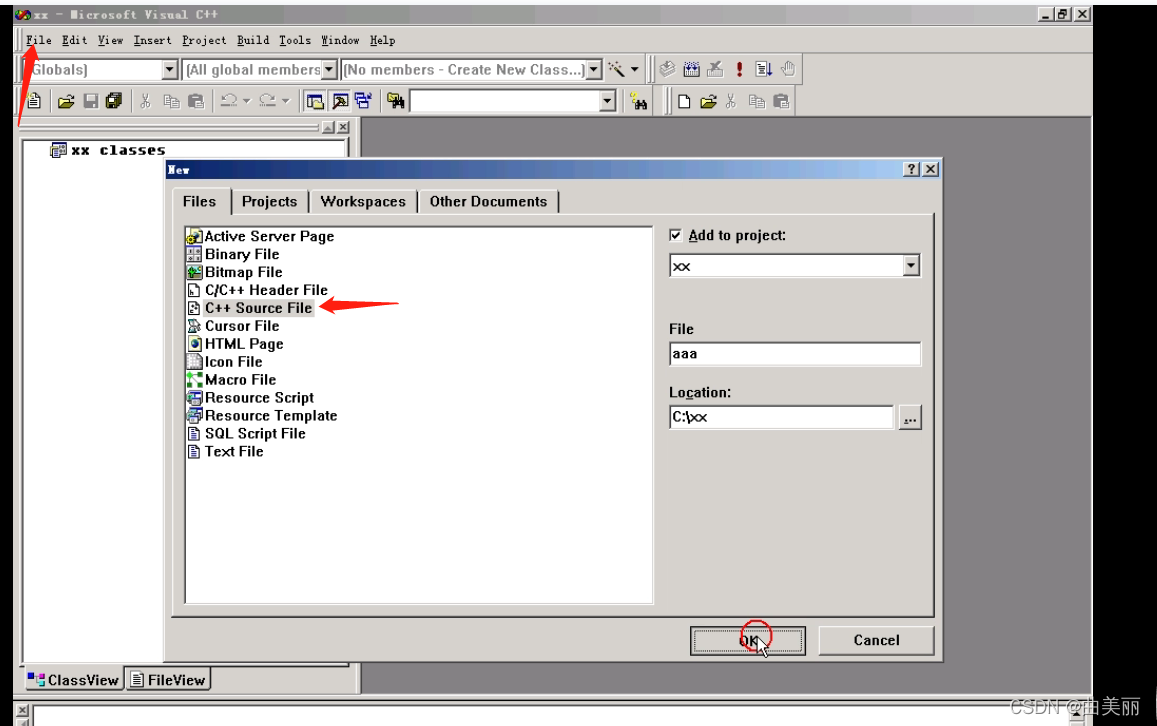The width and height of the screenshot is (1157, 726).
Task: Expand the Redo history dropdown arrow
Action: 286,101
